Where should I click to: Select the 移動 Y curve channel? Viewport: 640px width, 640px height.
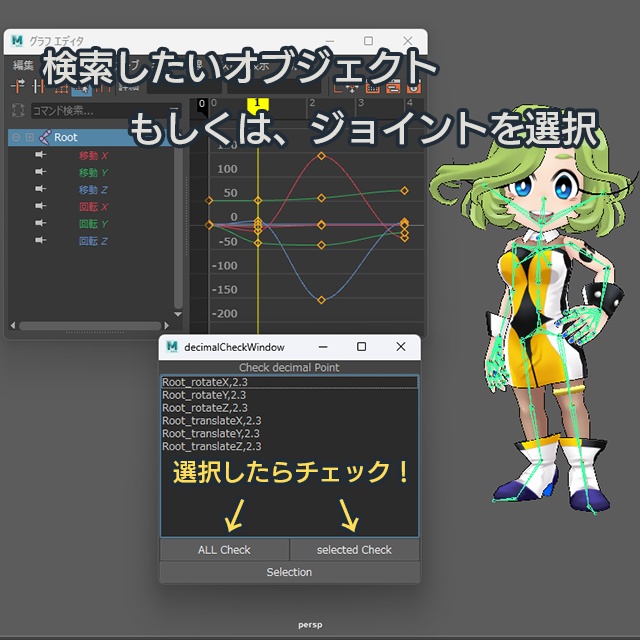tap(93, 173)
